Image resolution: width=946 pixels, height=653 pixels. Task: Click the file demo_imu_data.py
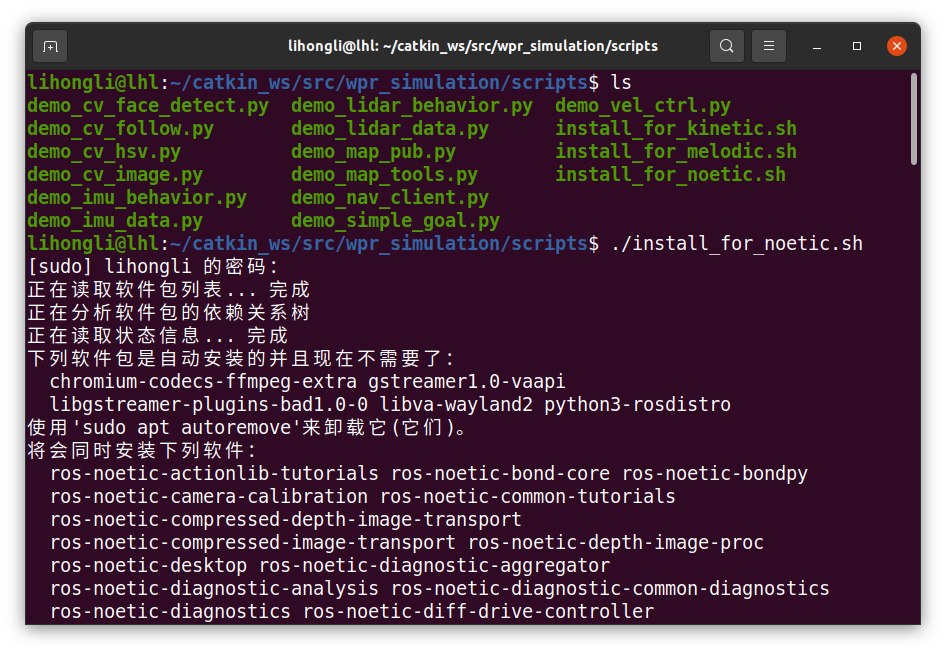point(115,220)
